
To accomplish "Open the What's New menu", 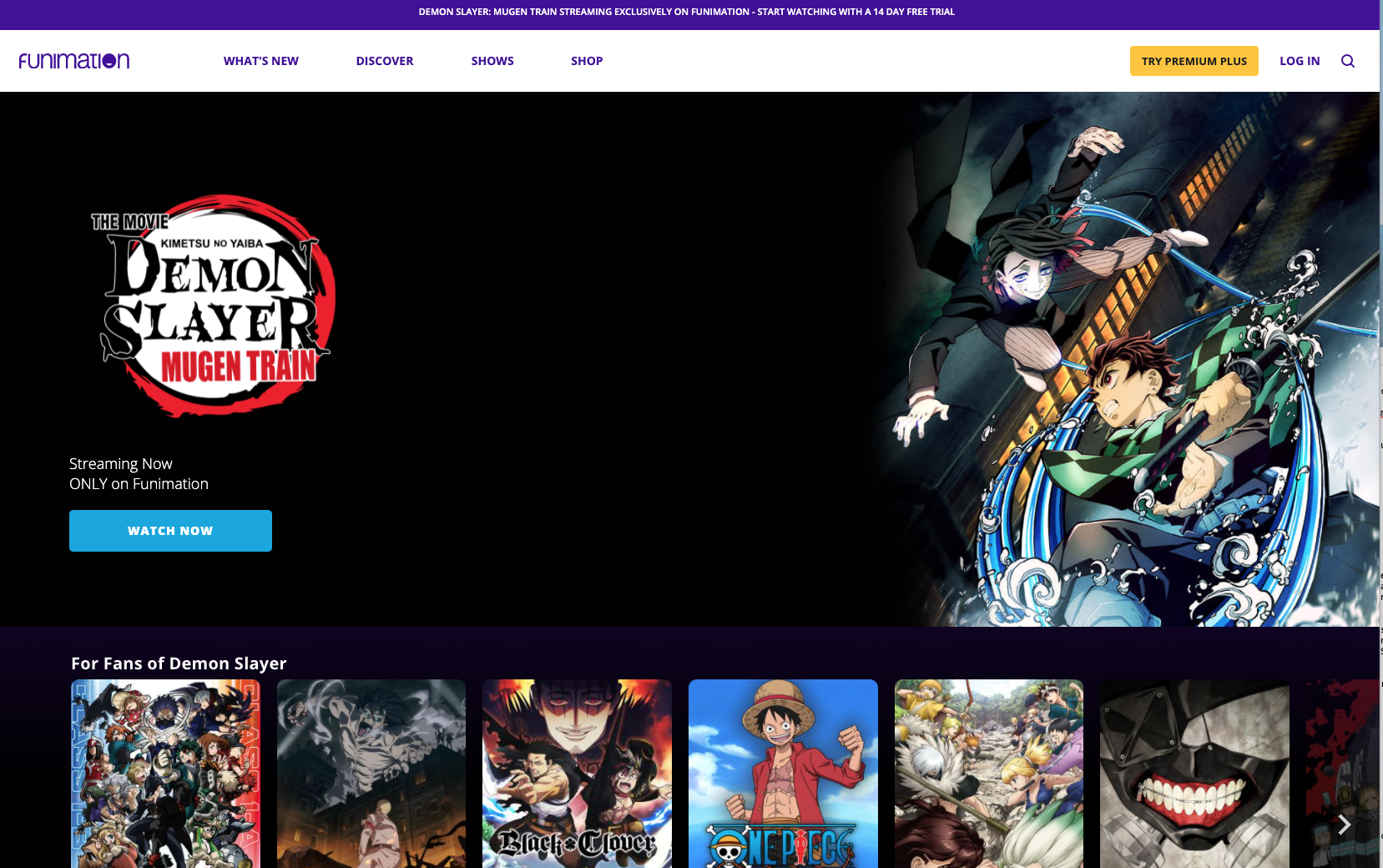I will click(261, 61).
